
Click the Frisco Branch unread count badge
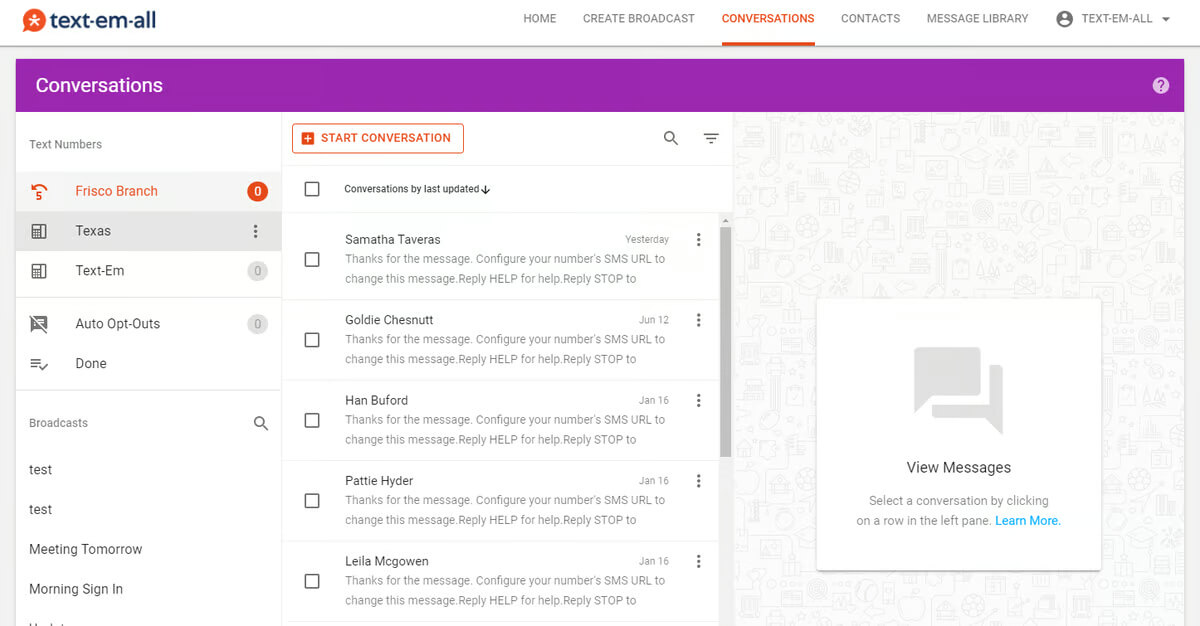pos(257,191)
